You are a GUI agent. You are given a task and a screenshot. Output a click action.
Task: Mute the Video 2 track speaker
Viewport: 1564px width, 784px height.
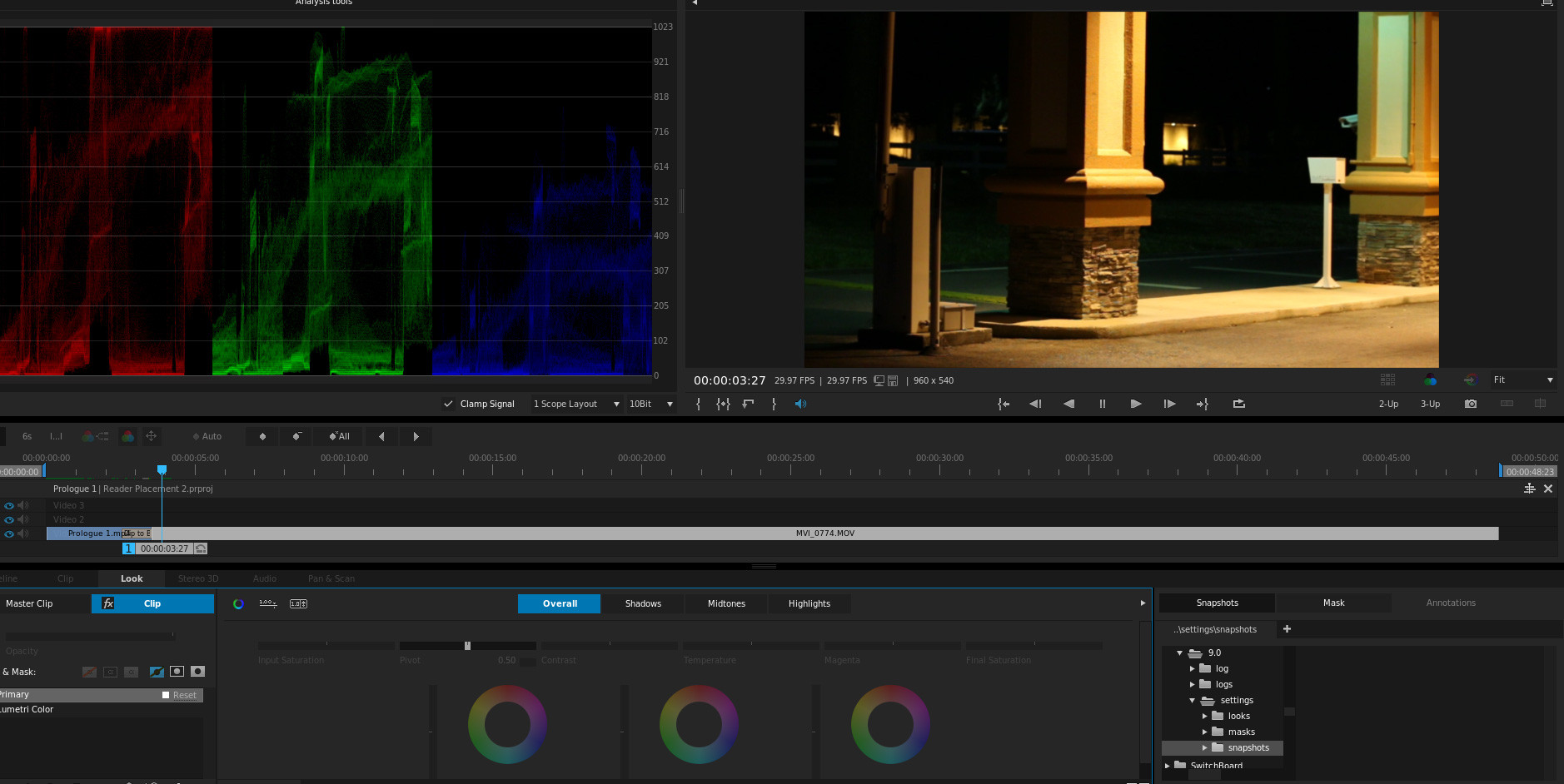[23, 519]
